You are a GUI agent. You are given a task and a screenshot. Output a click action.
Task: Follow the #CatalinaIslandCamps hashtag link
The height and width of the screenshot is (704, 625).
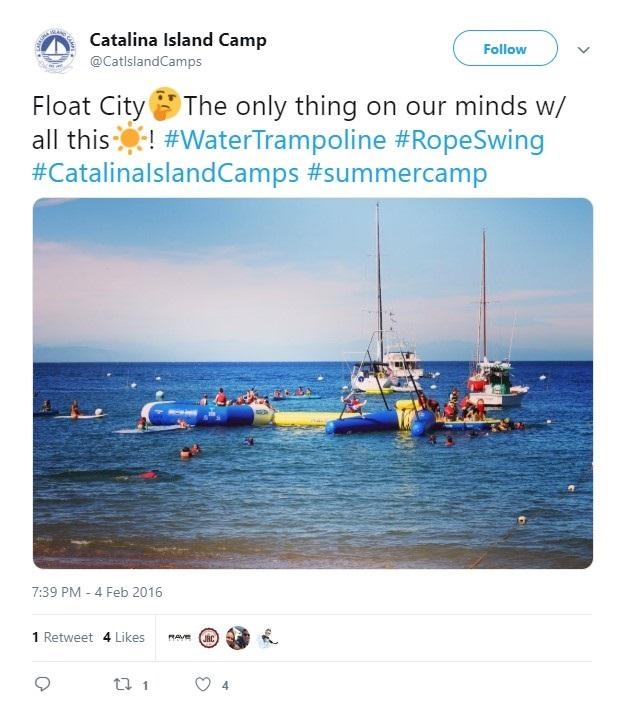tap(165, 173)
